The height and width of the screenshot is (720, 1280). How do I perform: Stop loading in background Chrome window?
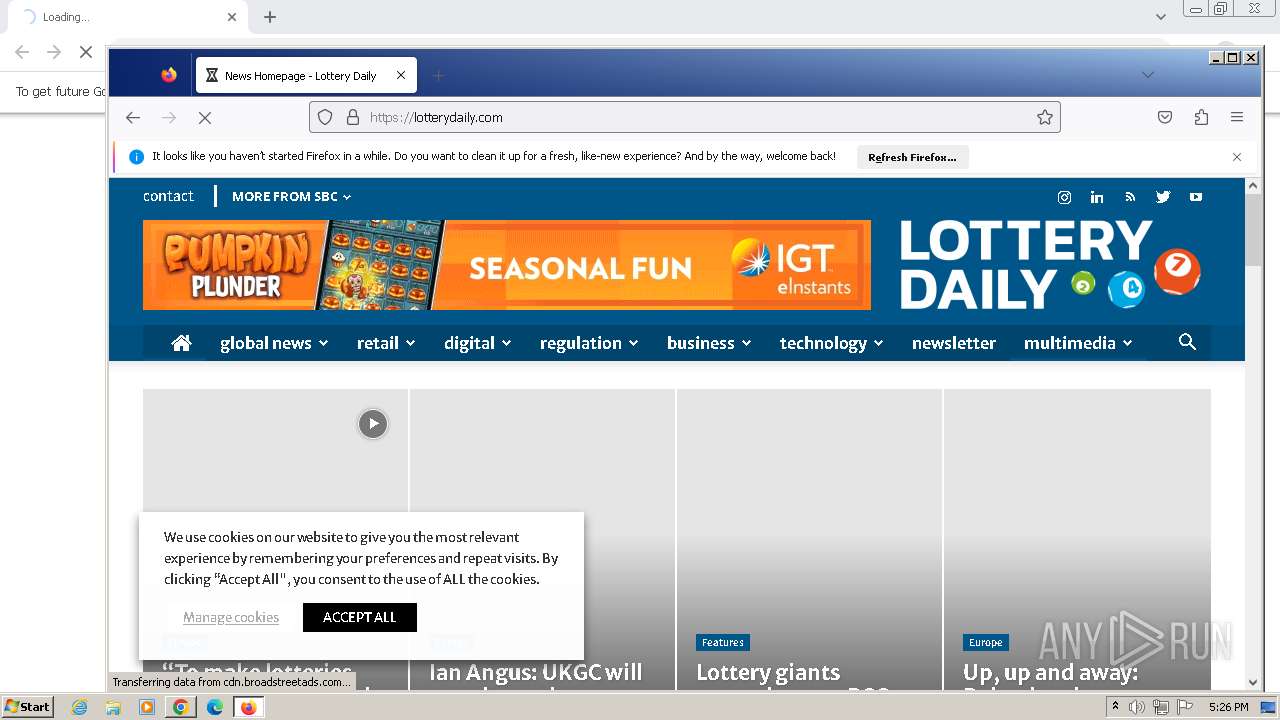(86, 52)
